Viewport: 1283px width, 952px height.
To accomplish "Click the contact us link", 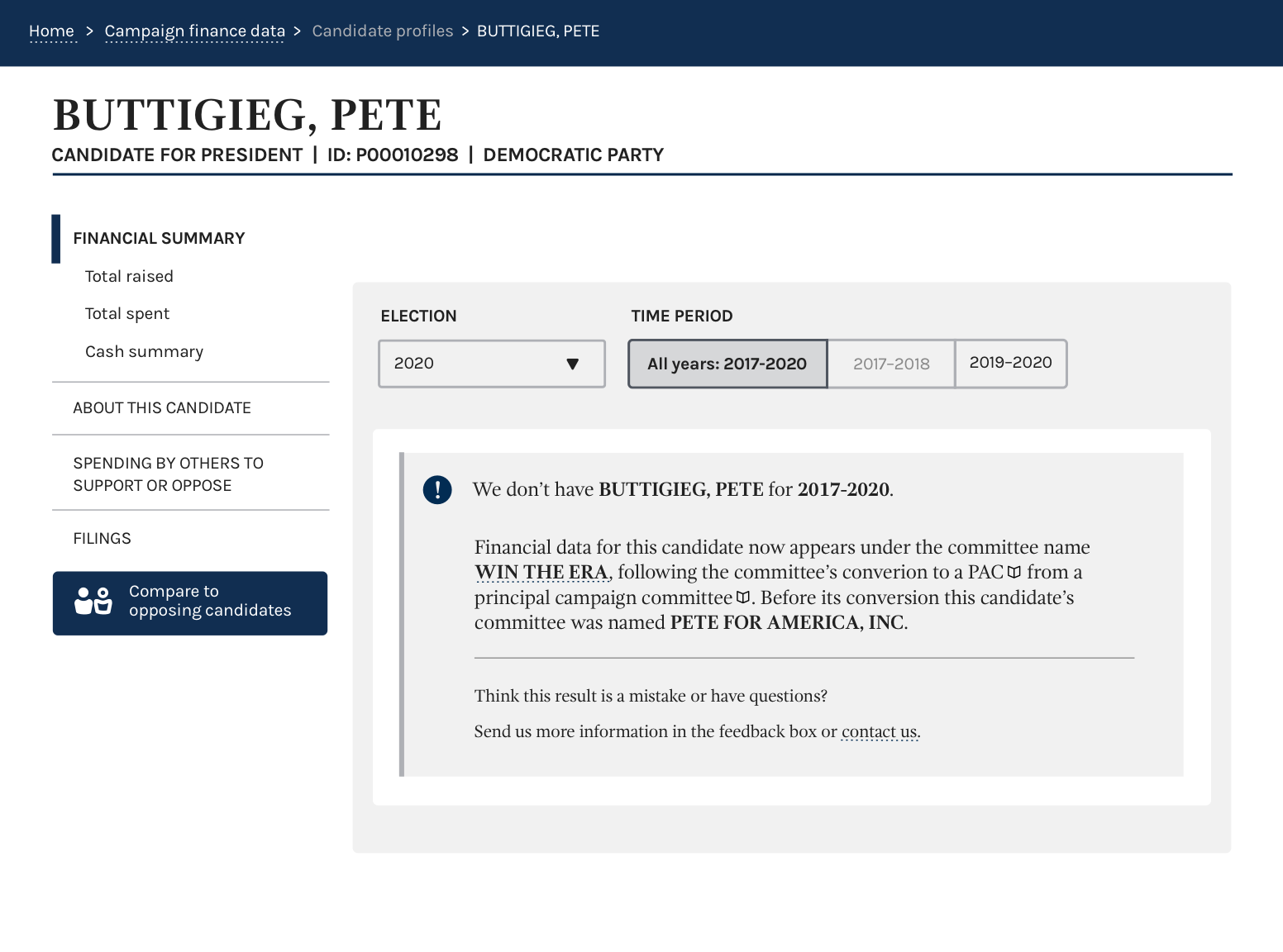I will (879, 732).
